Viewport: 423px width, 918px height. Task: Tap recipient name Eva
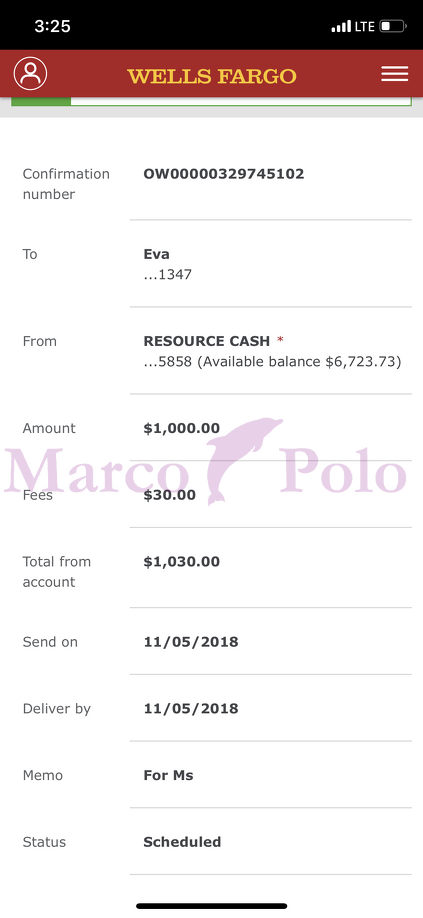click(156, 254)
